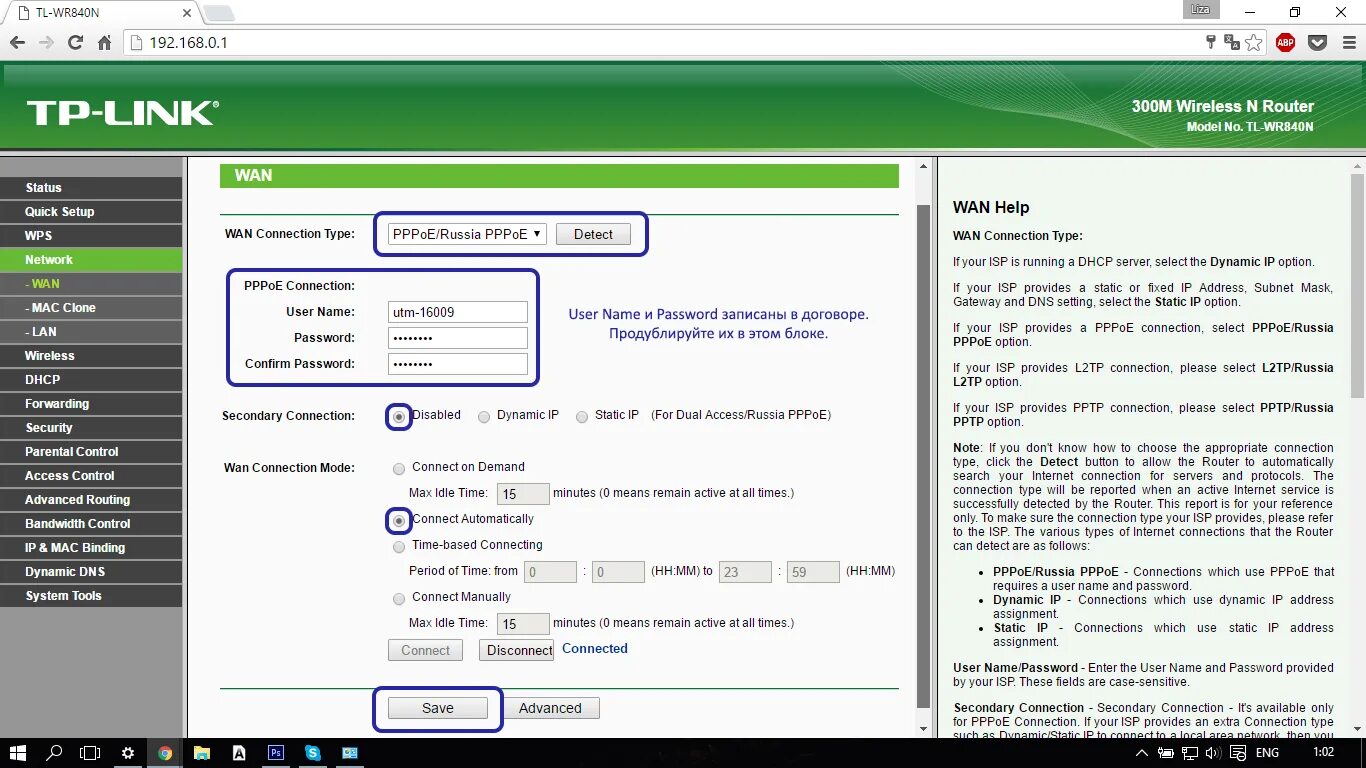Open Windows taskbar search
This screenshot has height=768, width=1366.
55,753
